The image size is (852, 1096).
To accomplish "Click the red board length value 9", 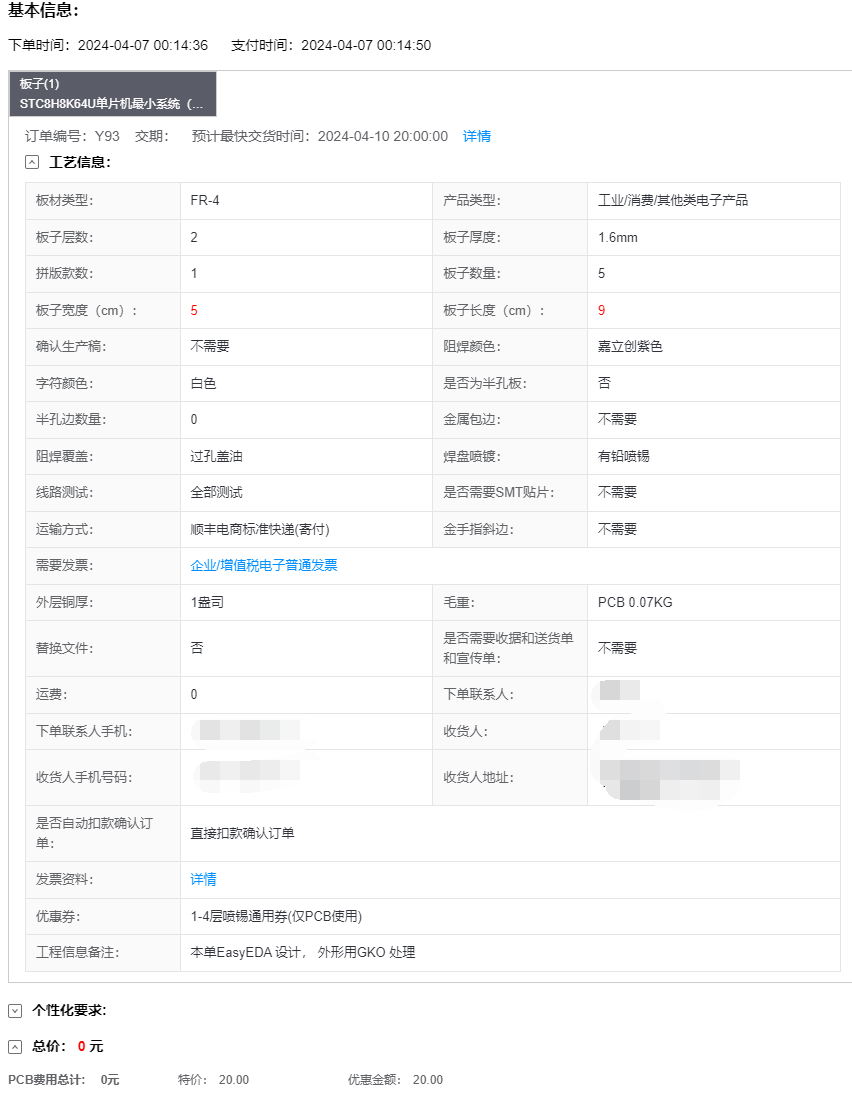I will coord(601,310).
